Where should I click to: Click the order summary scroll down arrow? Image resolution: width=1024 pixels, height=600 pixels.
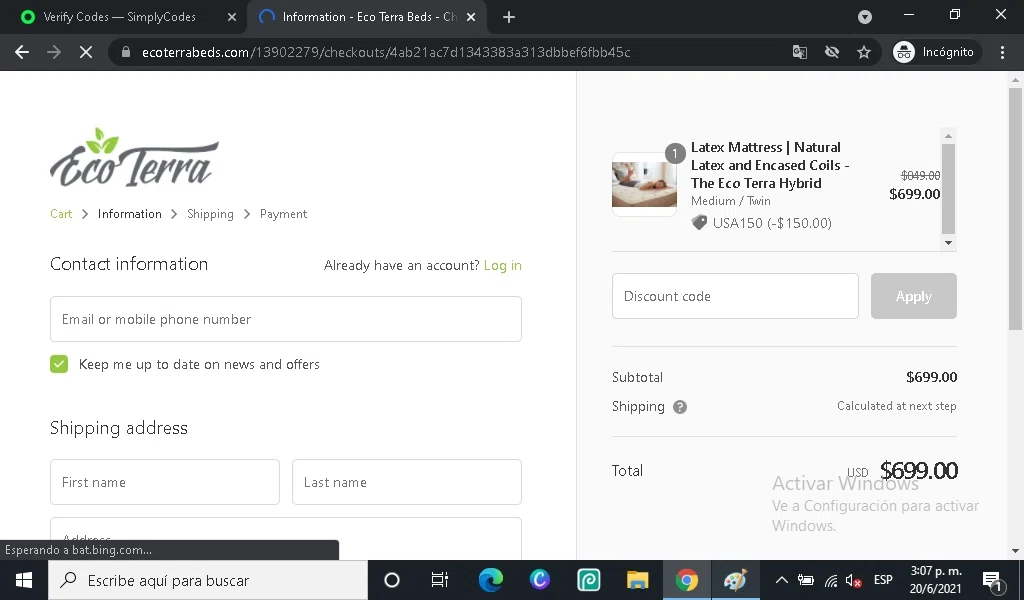[x=948, y=243]
